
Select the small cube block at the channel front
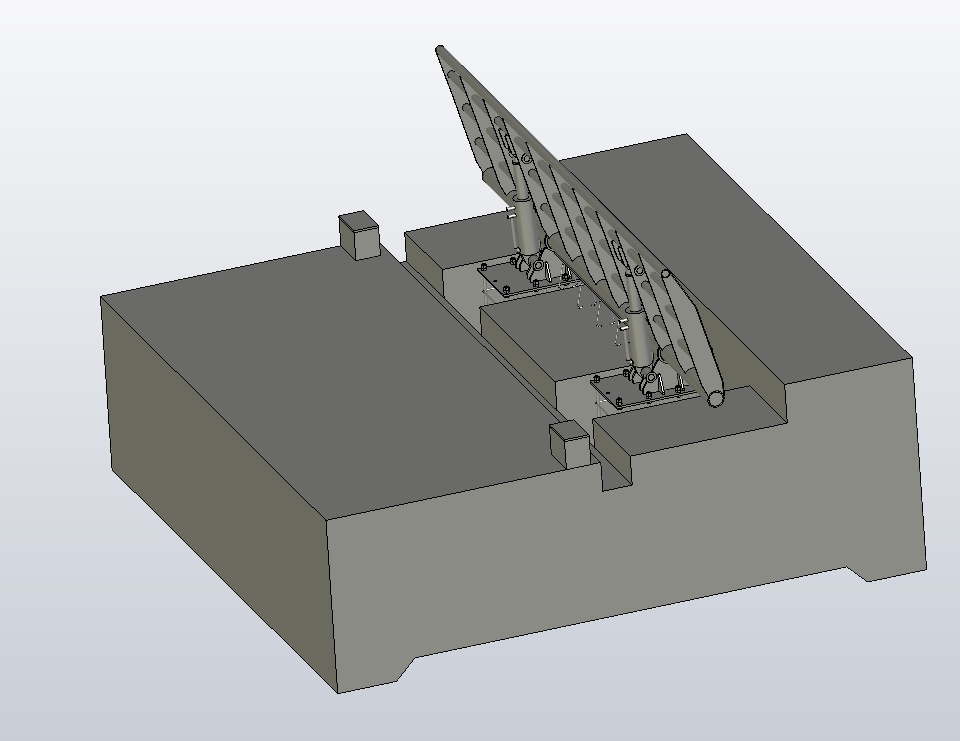click(569, 443)
